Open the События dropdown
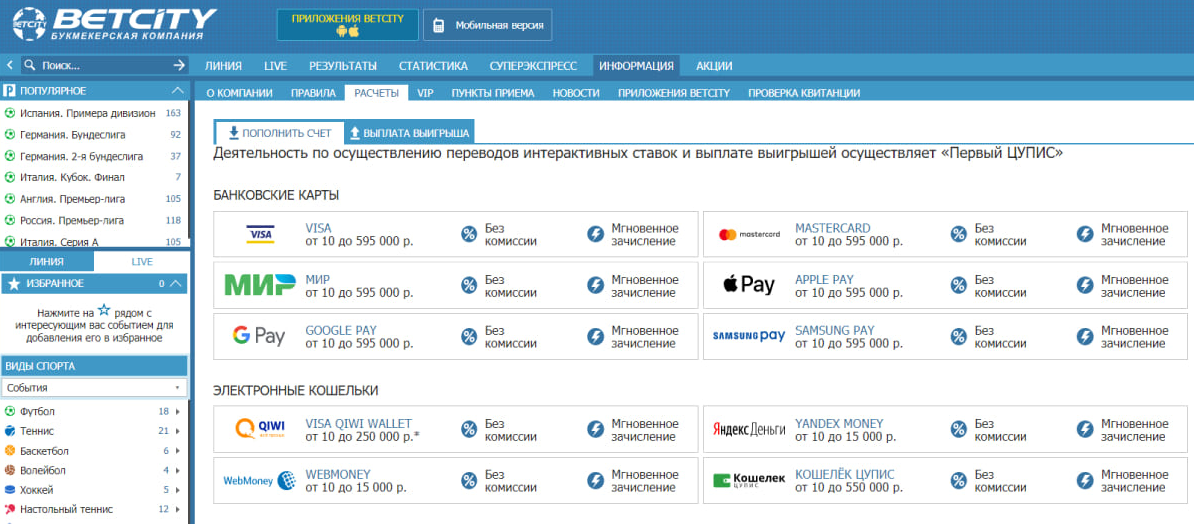This screenshot has height=524, width=1194. 94,388
